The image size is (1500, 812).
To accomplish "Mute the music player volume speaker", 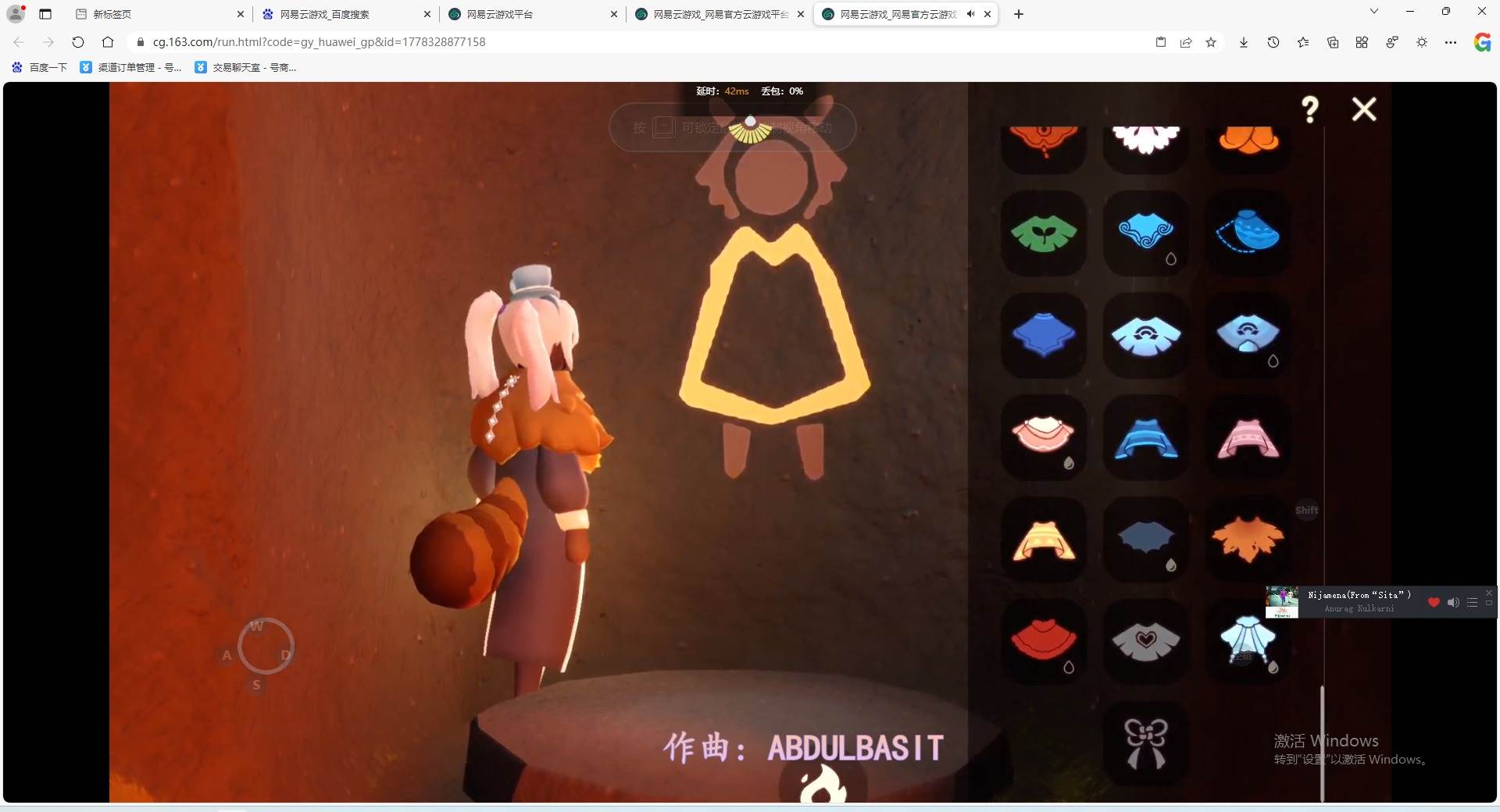I will tap(1453, 602).
